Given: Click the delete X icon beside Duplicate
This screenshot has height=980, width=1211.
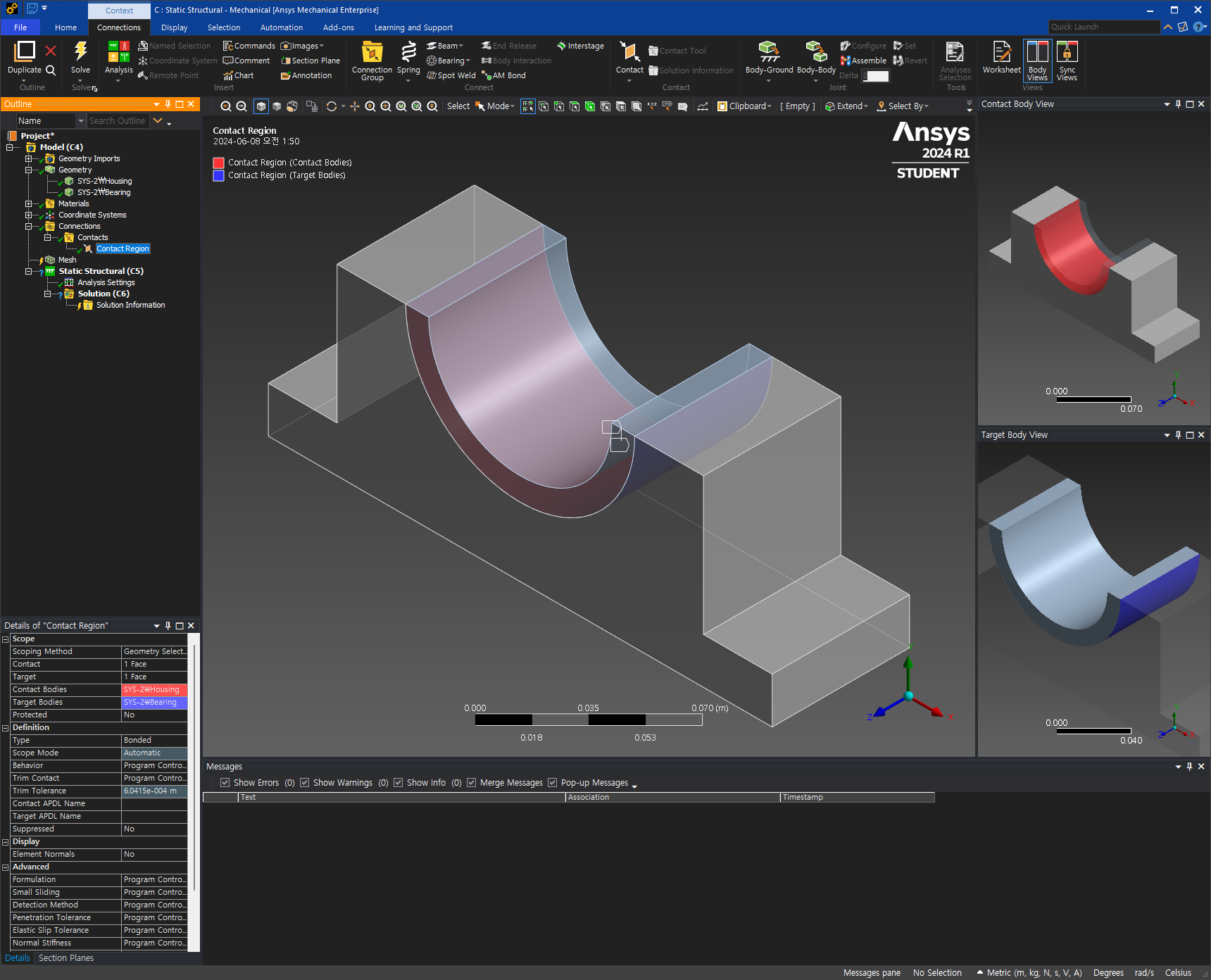Looking at the screenshot, I should pos(51,51).
